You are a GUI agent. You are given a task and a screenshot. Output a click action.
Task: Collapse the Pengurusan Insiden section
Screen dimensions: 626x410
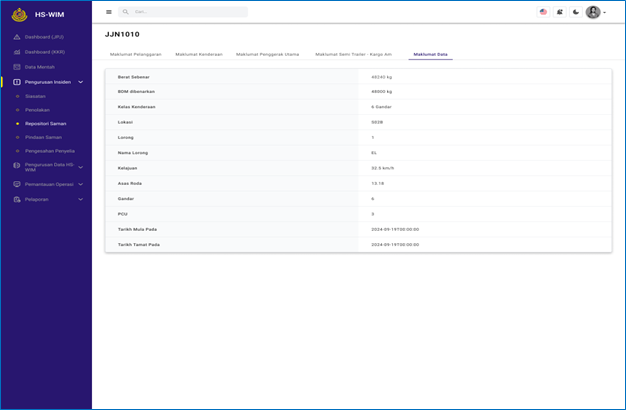[x=81, y=81]
